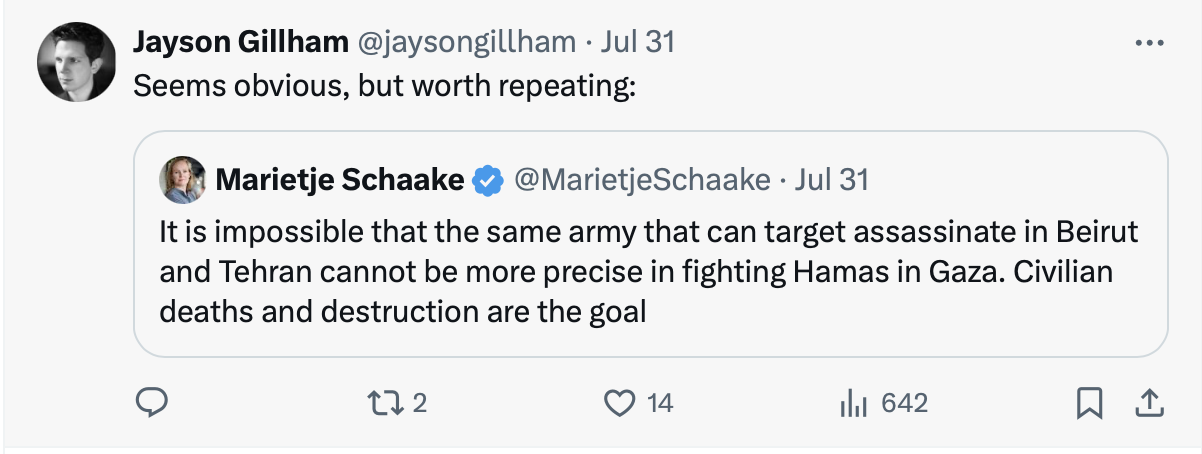This screenshot has width=1202, height=454.
Task: Click the reply speech bubble icon
Action: [150, 403]
